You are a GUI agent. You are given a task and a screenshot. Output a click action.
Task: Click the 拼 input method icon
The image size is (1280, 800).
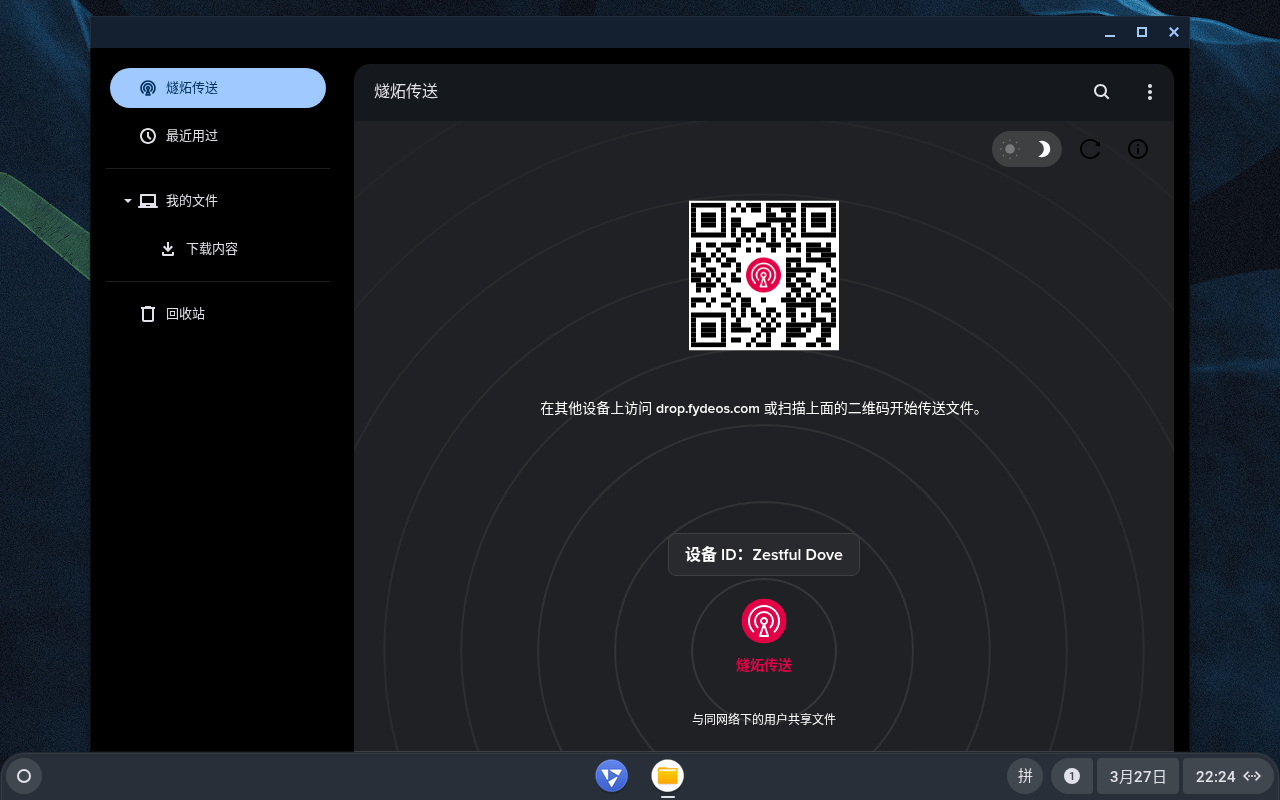tap(1025, 776)
